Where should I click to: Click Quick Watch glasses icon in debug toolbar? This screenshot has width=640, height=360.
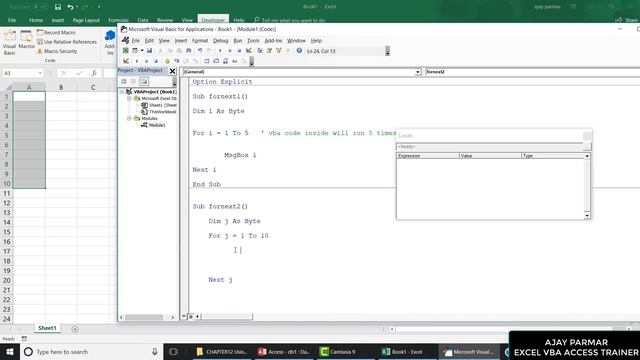click(x=235, y=61)
